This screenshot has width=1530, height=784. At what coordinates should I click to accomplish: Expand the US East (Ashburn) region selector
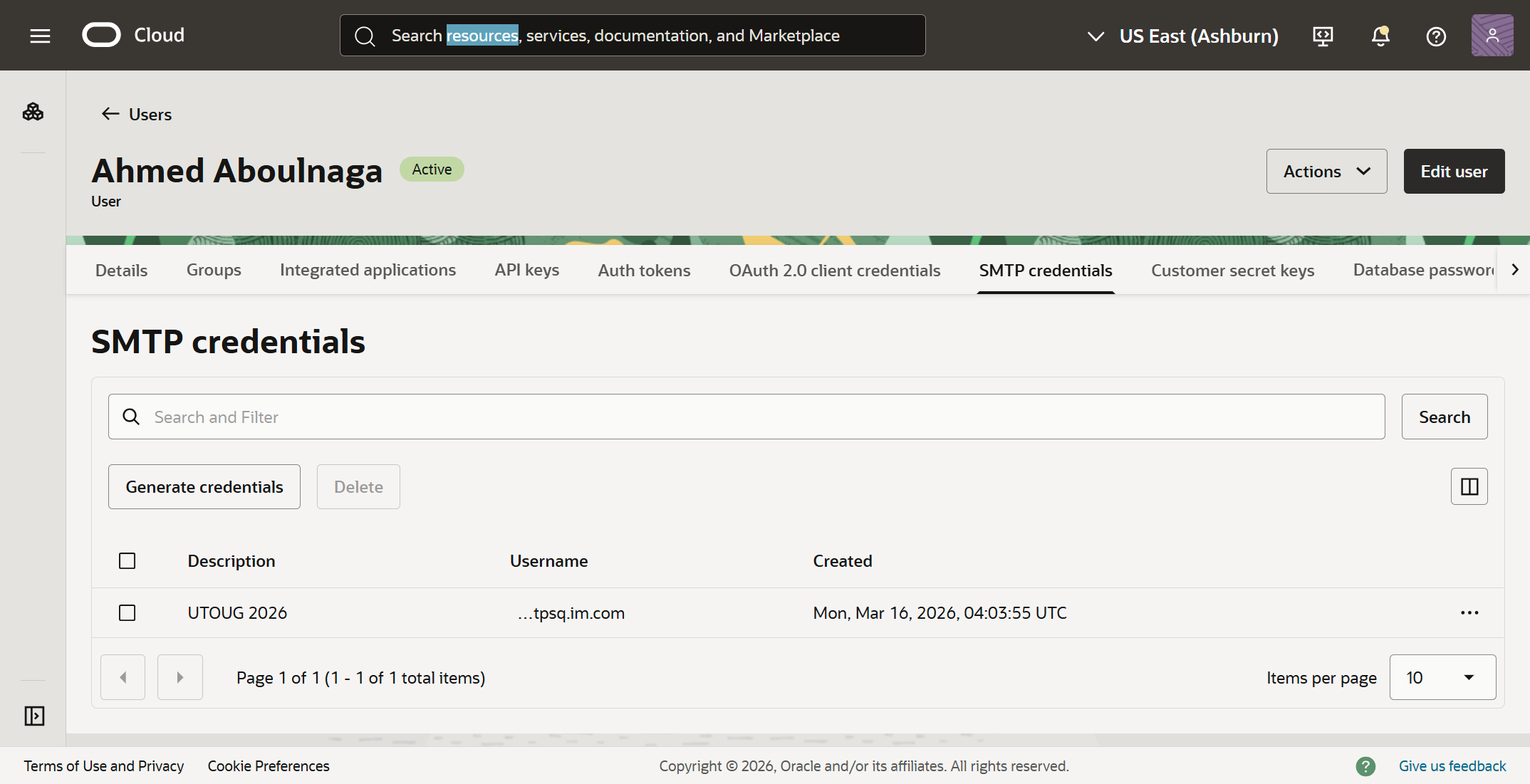pyautogui.click(x=1182, y=36)
